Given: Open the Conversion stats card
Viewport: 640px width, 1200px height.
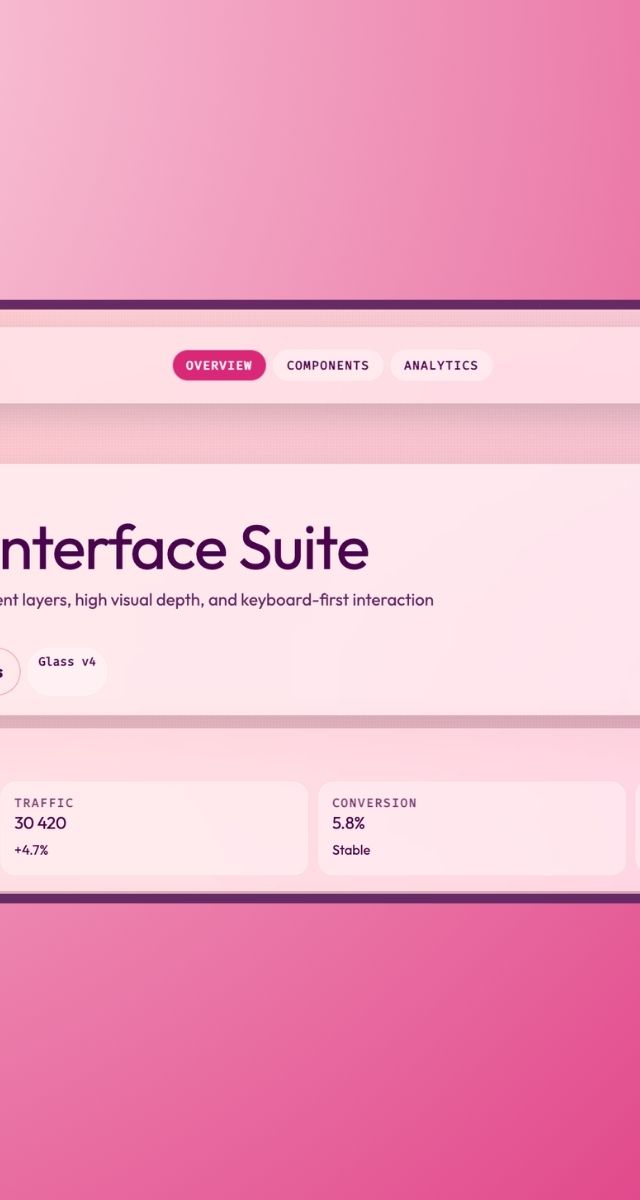Looking at the screenshot, I should point(472,828).
